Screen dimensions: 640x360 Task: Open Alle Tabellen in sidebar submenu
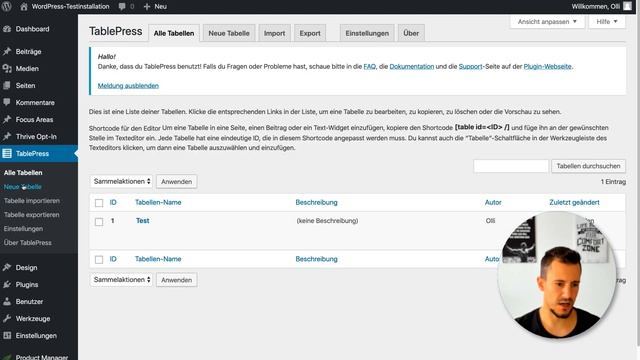point(23,173)
